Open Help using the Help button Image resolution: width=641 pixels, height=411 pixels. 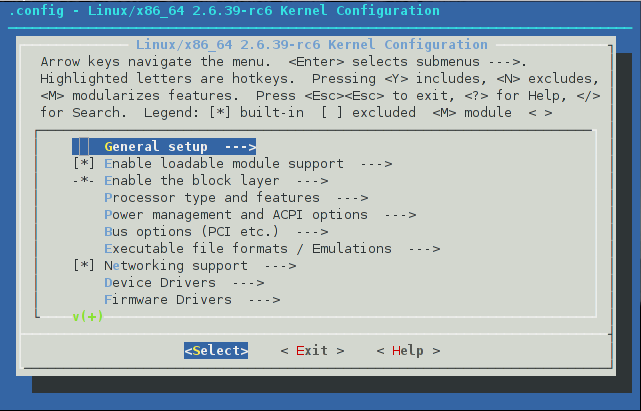pyautogui.click(x=408, y=351)
